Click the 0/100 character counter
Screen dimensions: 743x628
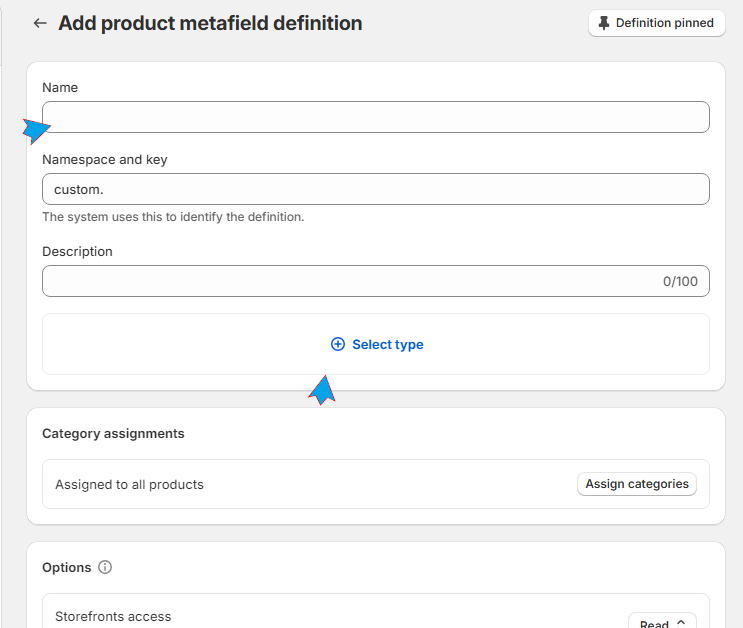680,281
